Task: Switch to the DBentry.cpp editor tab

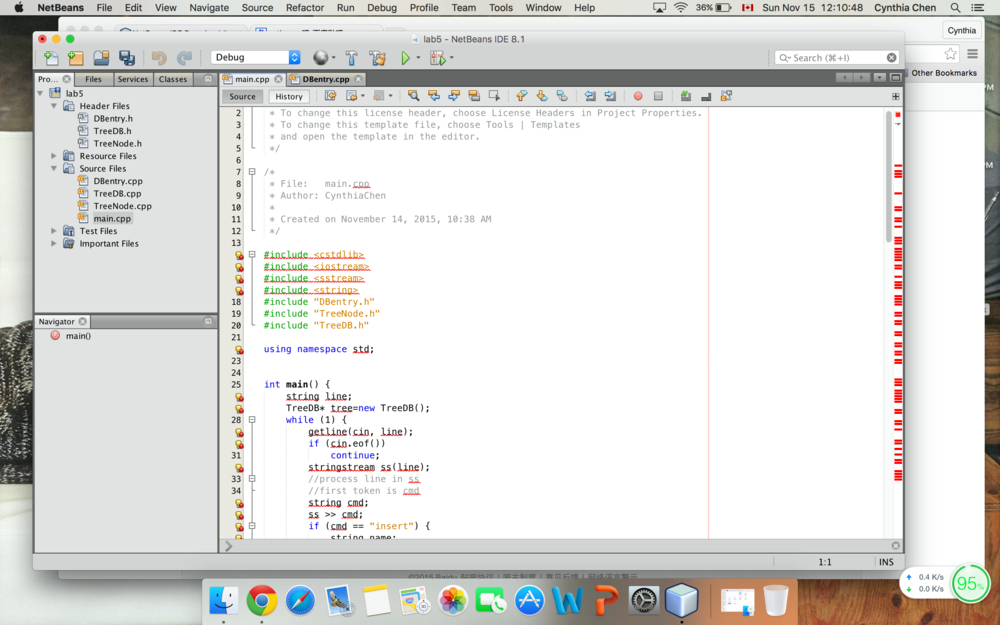Action: coord(325,79)
